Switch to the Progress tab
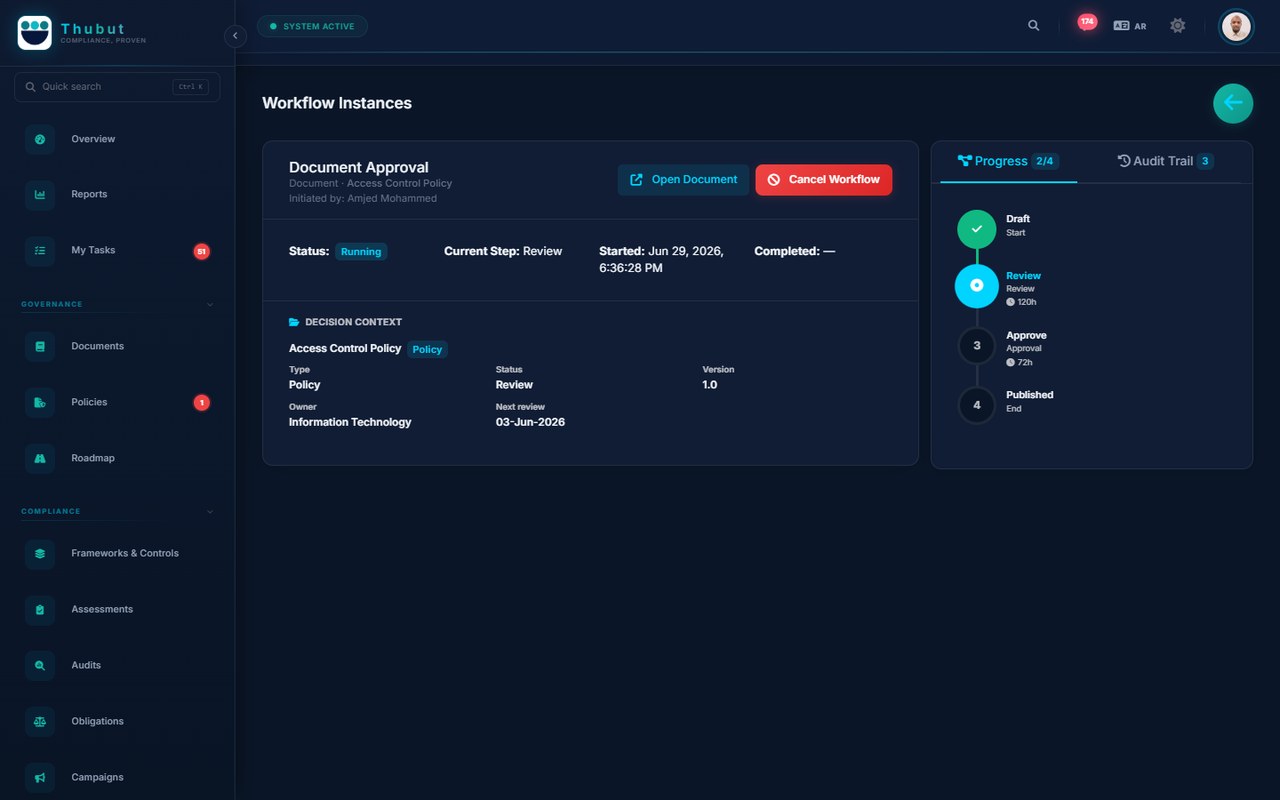 point(1008,162)
